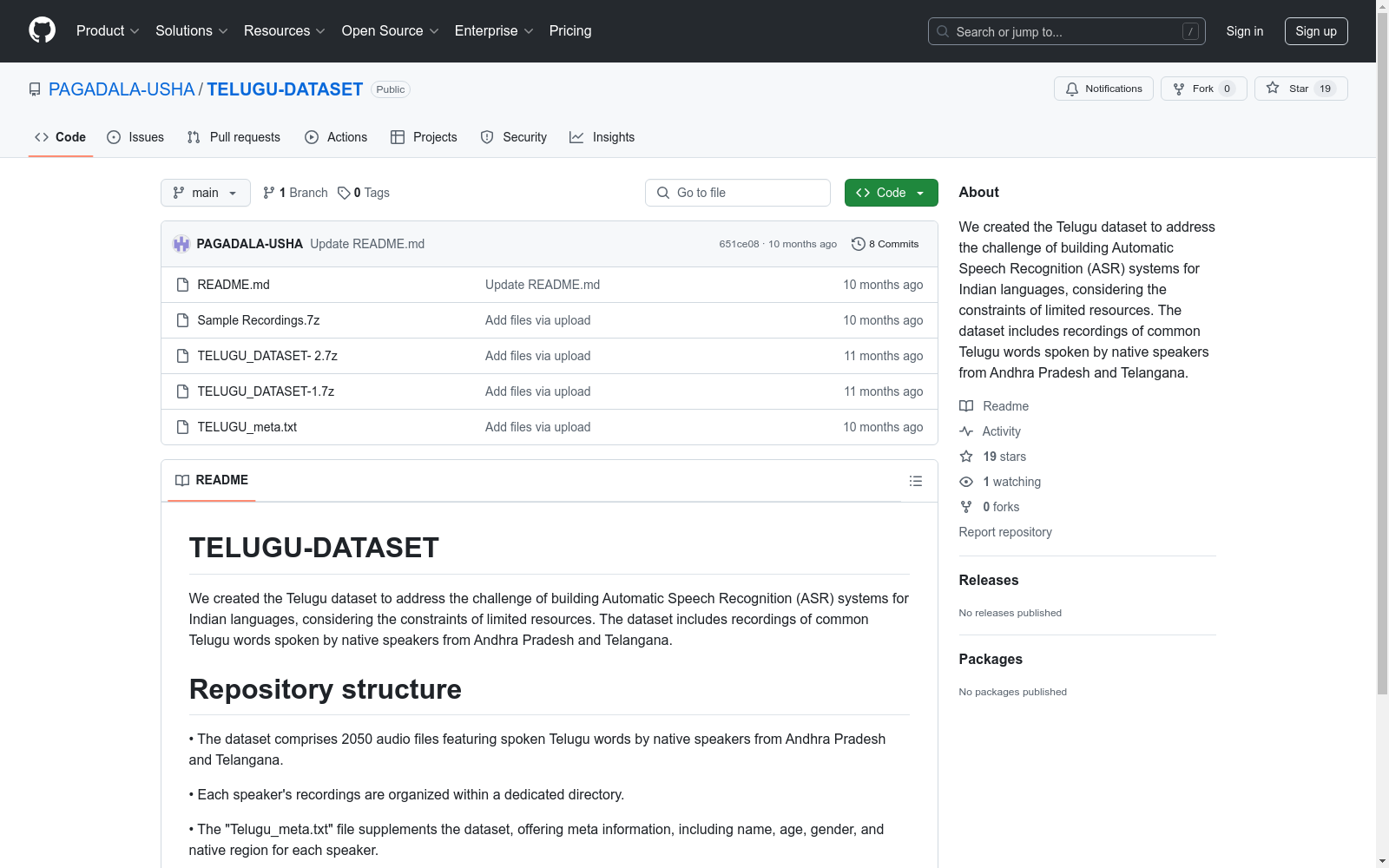This screenshot has height=868, width=1389.
Task: View the 8 Commits history
Action: 885,244
